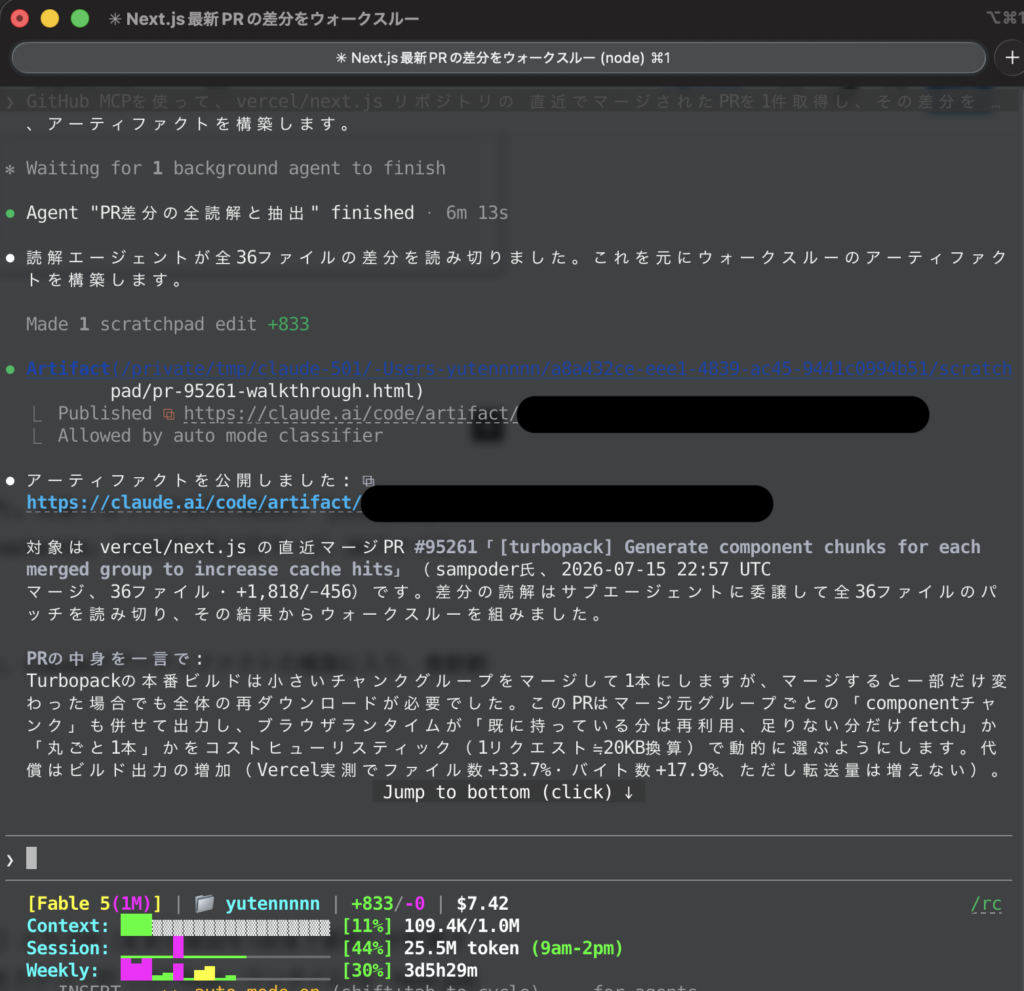Click the 25.5M token session value
This screenshot has width=1024, height=991.
pos(461,949)
